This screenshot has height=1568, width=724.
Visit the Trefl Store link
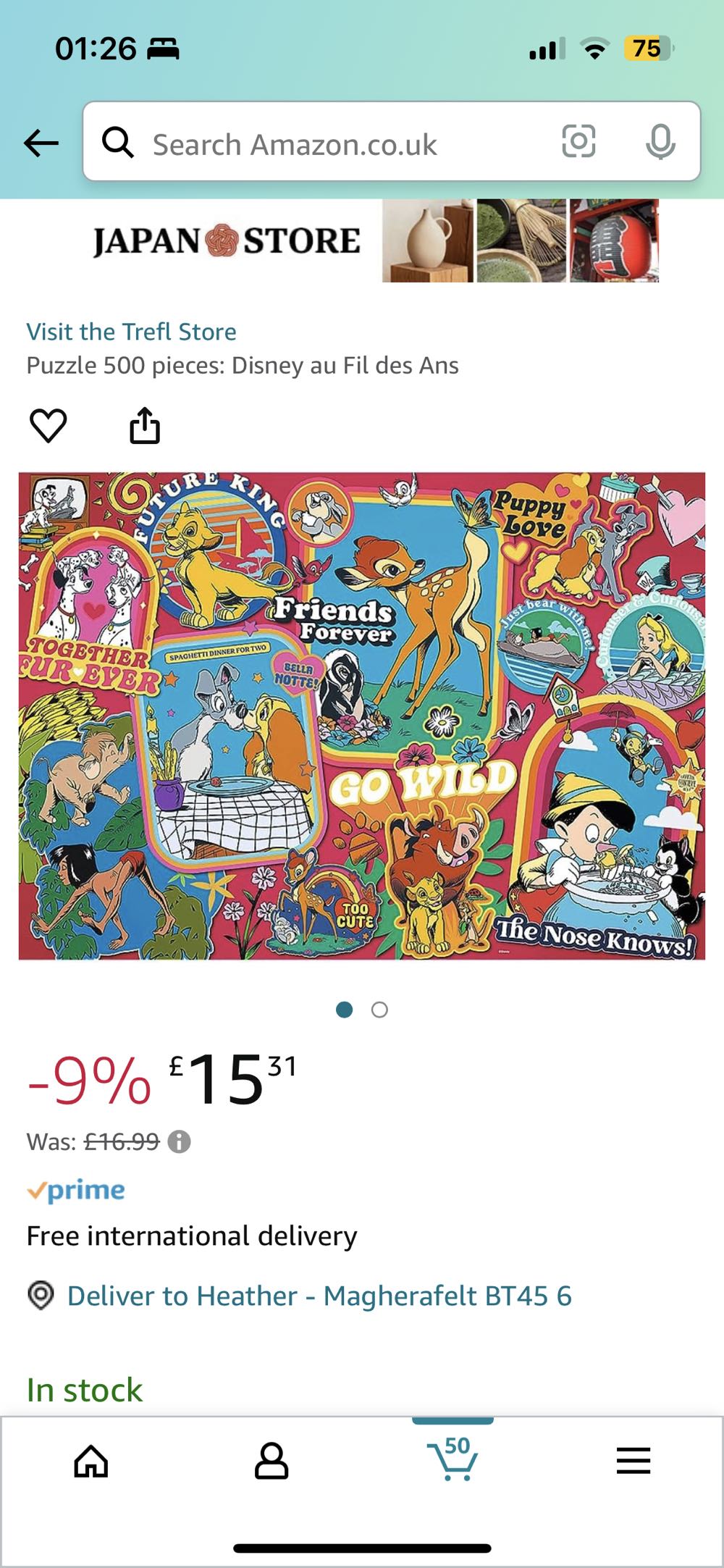coord(132,332)
